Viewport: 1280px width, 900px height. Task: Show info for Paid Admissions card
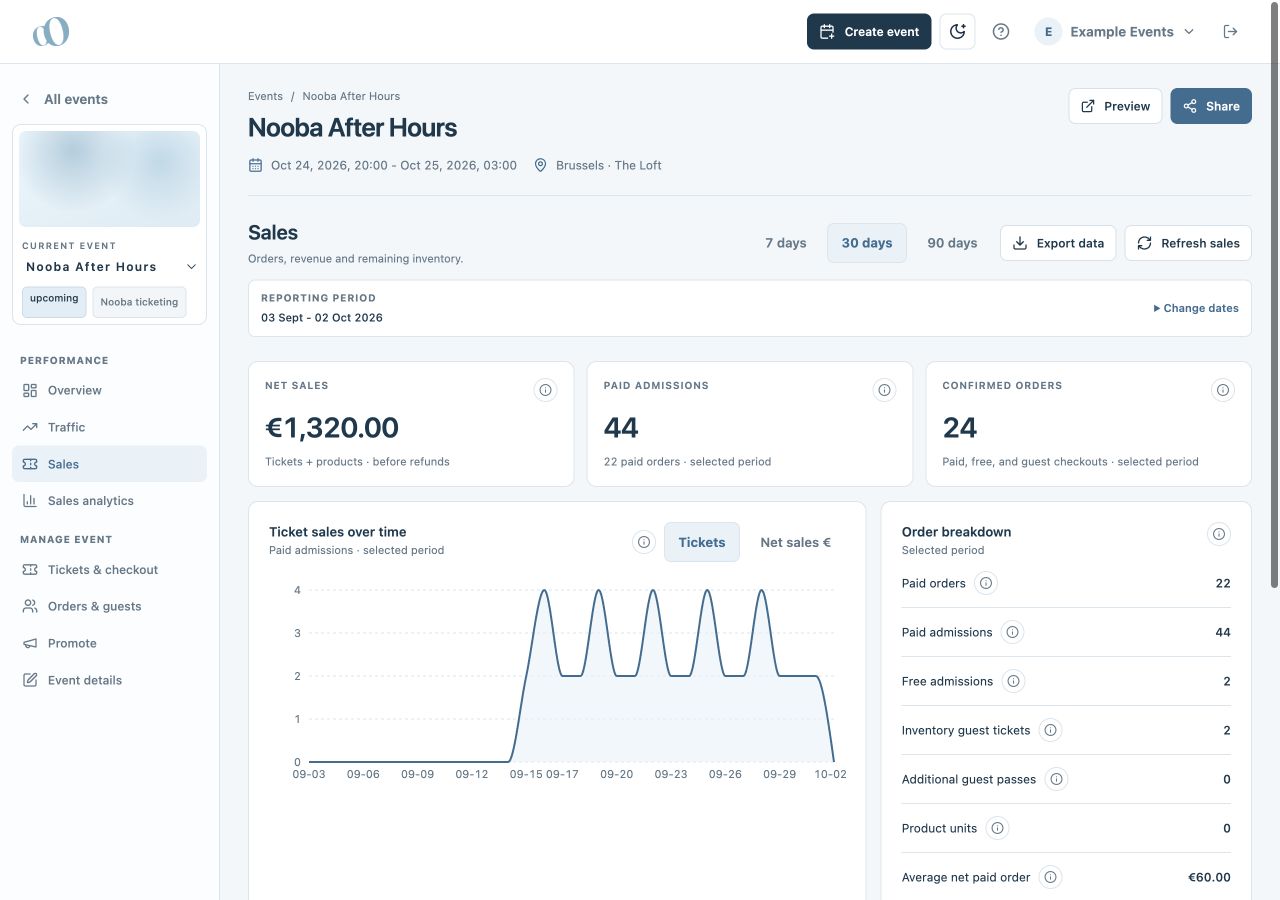coord(884,390)
